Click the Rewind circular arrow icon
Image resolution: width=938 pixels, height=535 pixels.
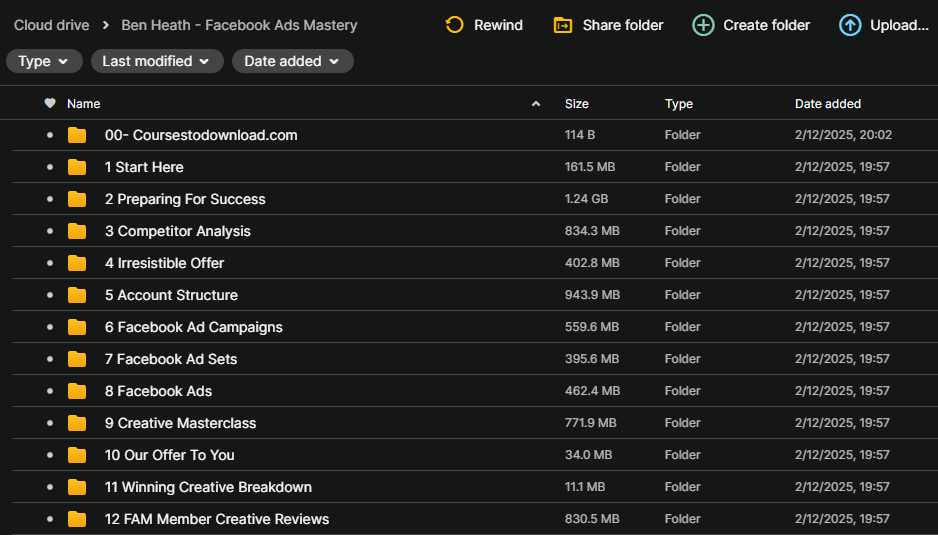455,25
